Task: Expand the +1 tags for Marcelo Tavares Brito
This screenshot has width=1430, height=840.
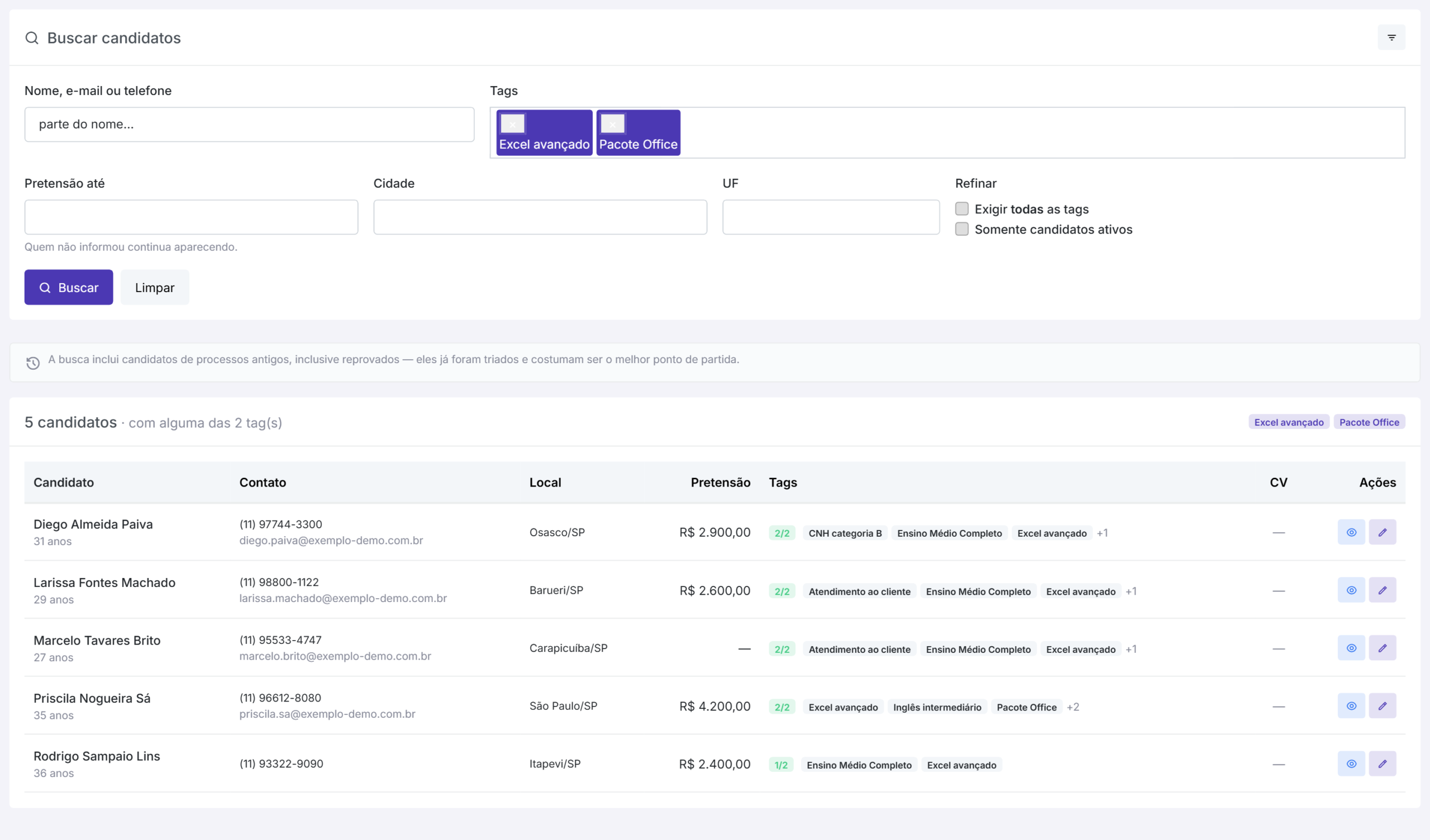Action: [x=1131, y=650]
